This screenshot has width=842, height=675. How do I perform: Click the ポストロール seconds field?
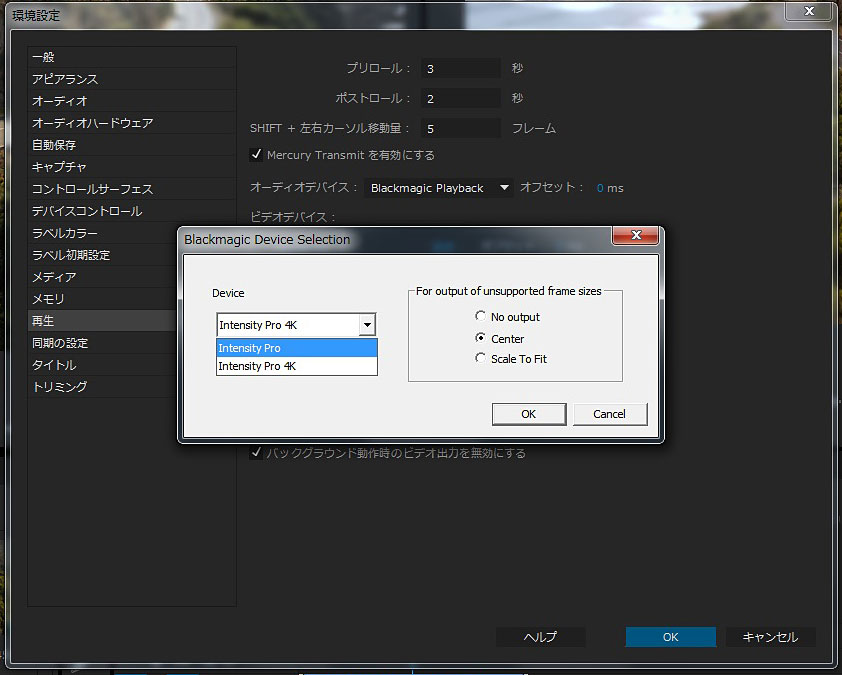461,99
